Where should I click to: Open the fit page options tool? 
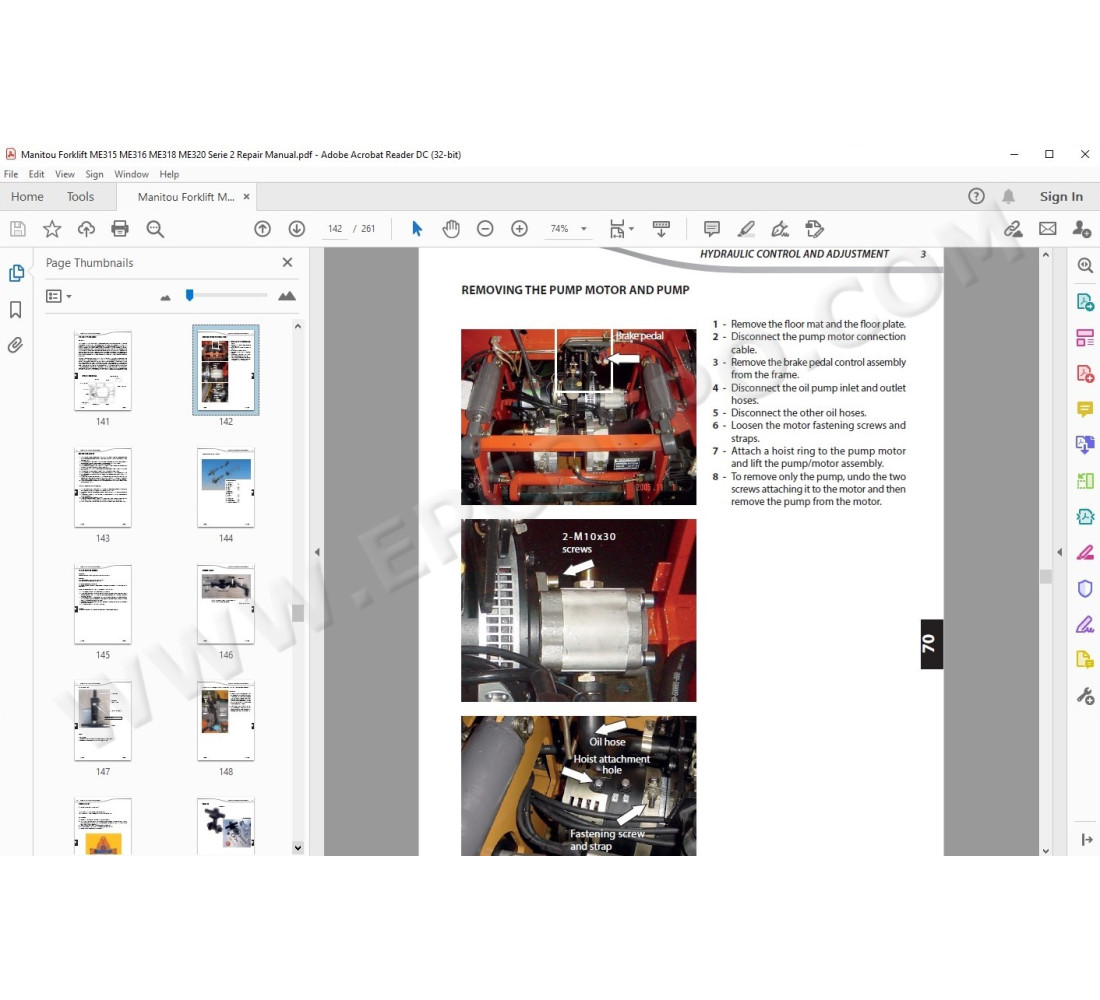click(x=621, y=229)
